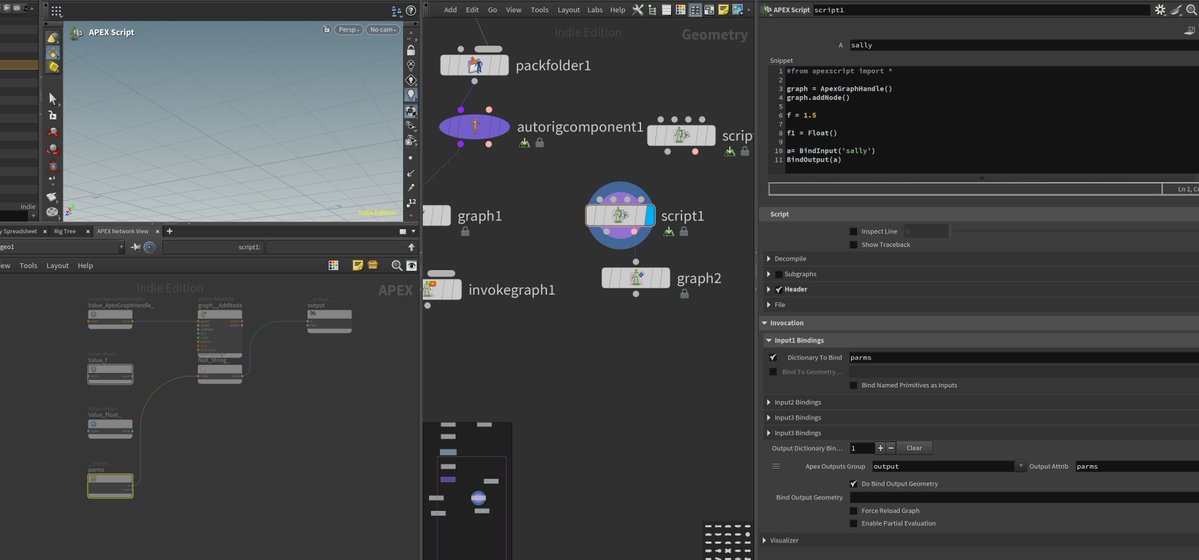
Task: Click the dotted grid icon above viewport
Action: pos(56,11)
